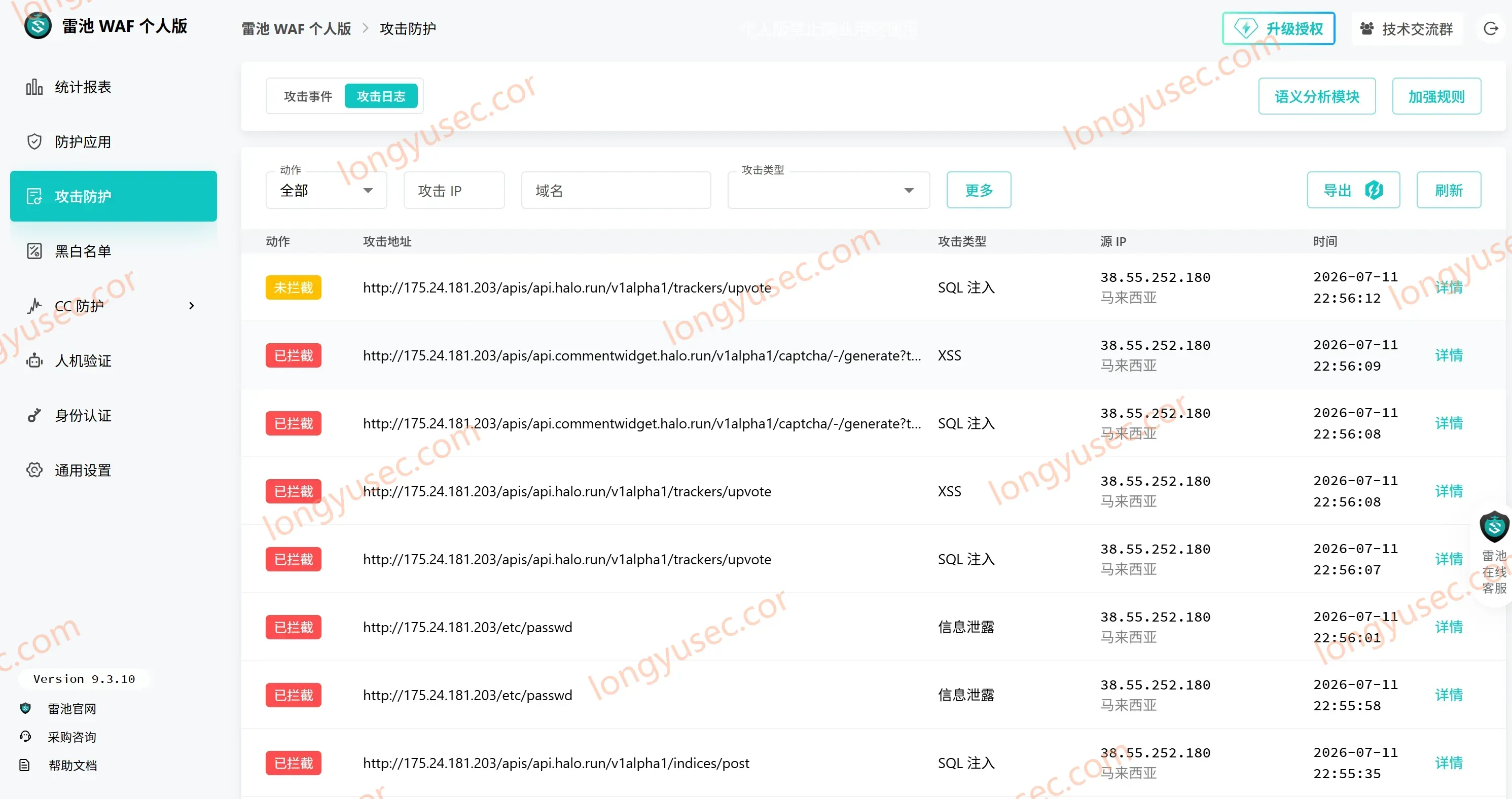Open the 人机验证 robot icon

click(34, 360)
